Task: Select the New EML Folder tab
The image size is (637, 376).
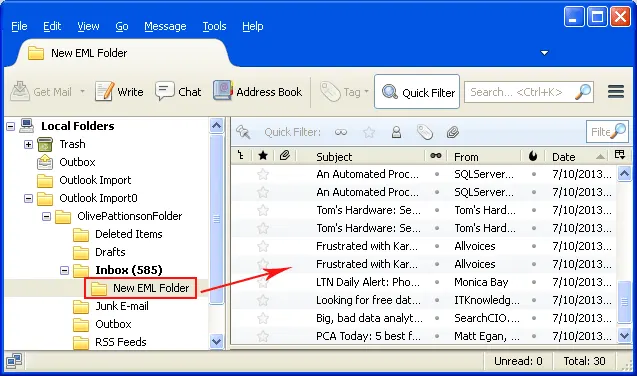Action: 122,53
